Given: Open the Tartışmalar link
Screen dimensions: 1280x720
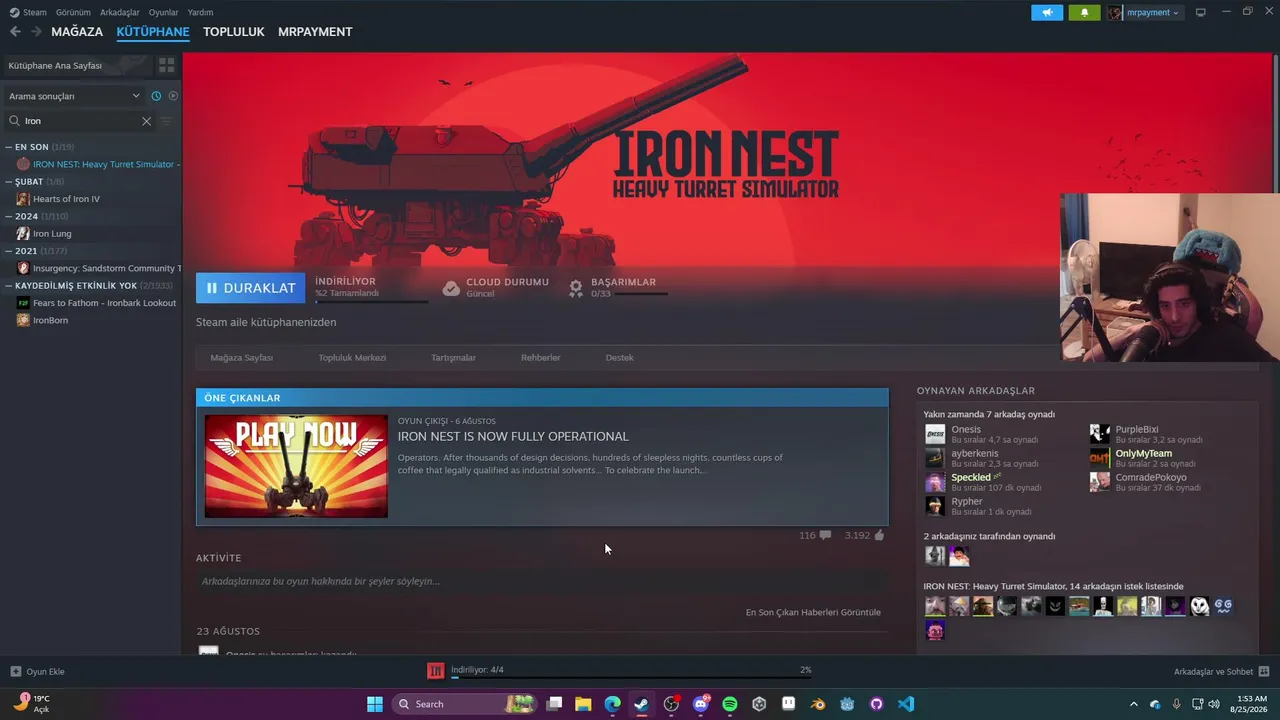Looking at the screenshot, I should pyautogui.click(x=453, y=357).
